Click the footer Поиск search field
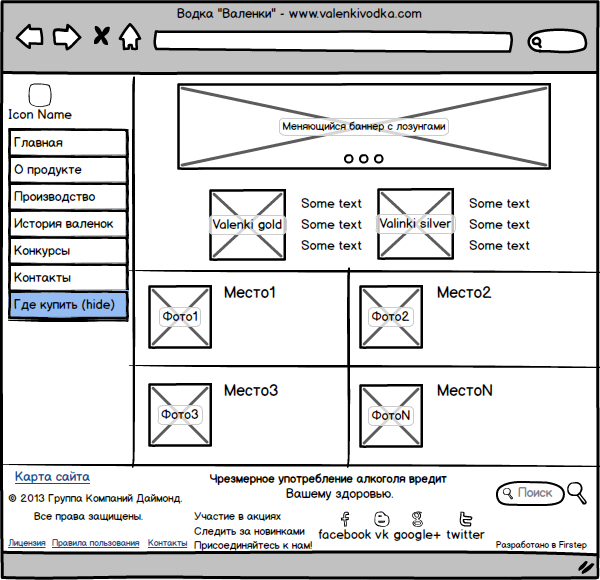 tap(530, 493)
